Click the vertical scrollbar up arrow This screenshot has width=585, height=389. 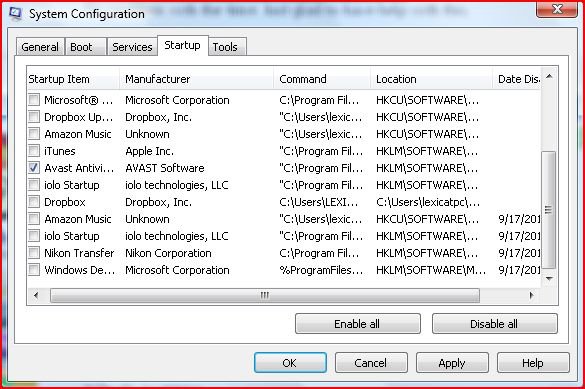(x=549, y=76)
